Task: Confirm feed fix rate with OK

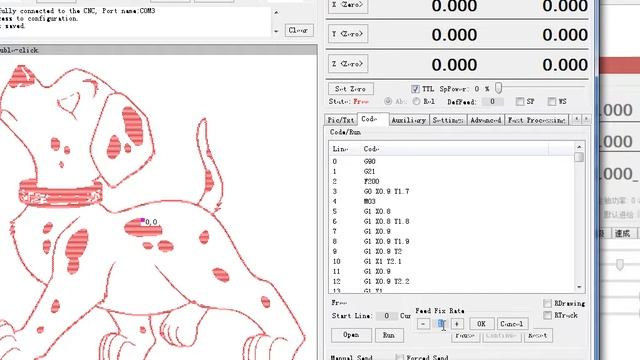Action: tap(482, 324)
